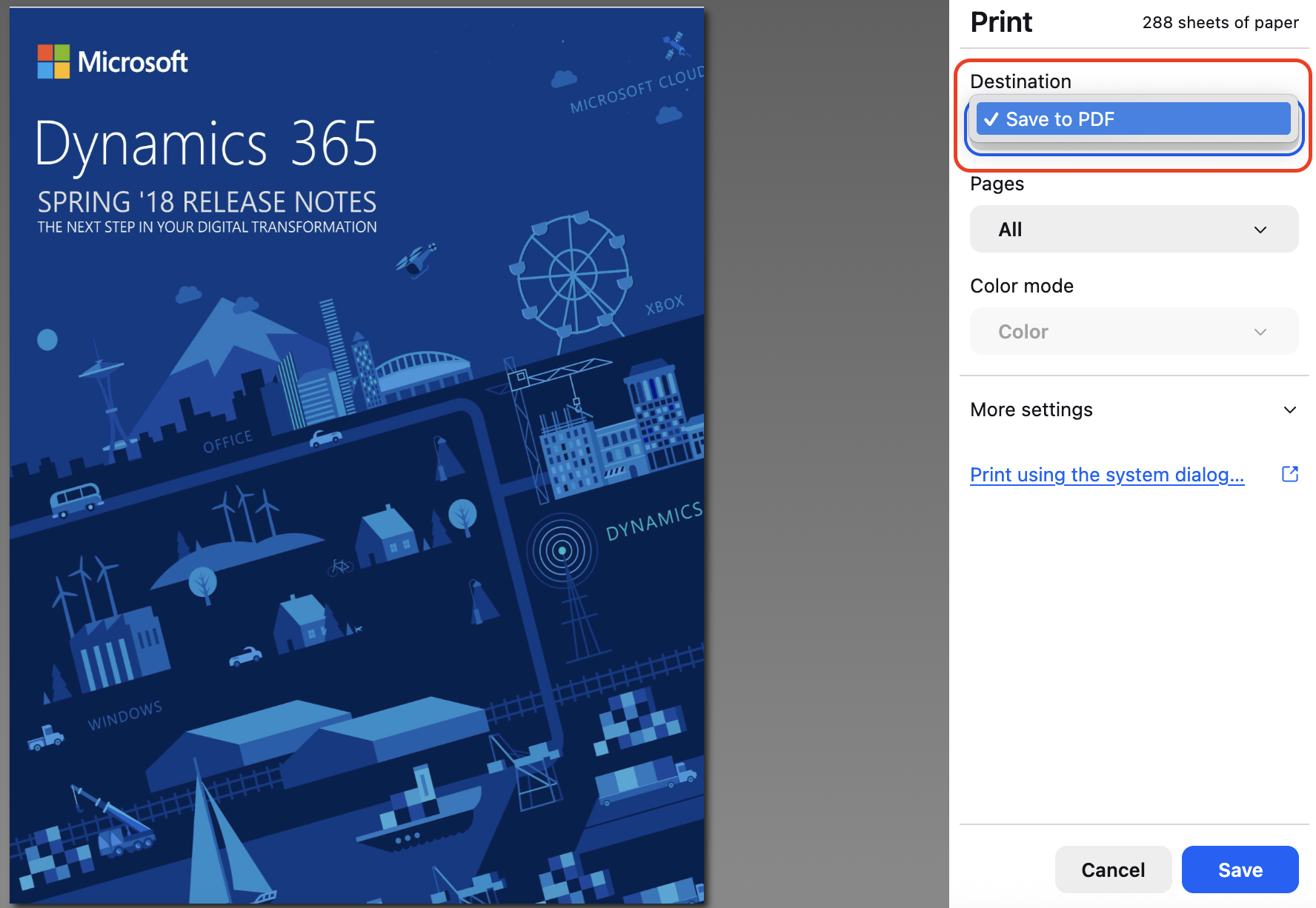
Task: Cancel the print dialog
Action: (x=1112, y=869)
